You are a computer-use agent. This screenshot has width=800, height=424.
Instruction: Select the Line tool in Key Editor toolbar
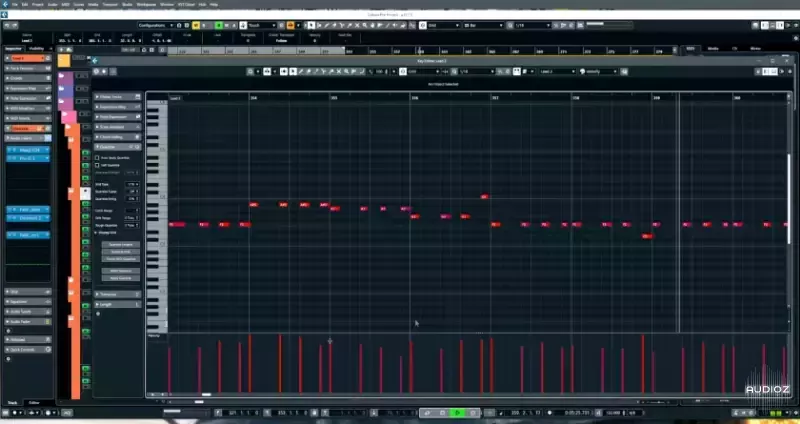[x=362, y=71]
